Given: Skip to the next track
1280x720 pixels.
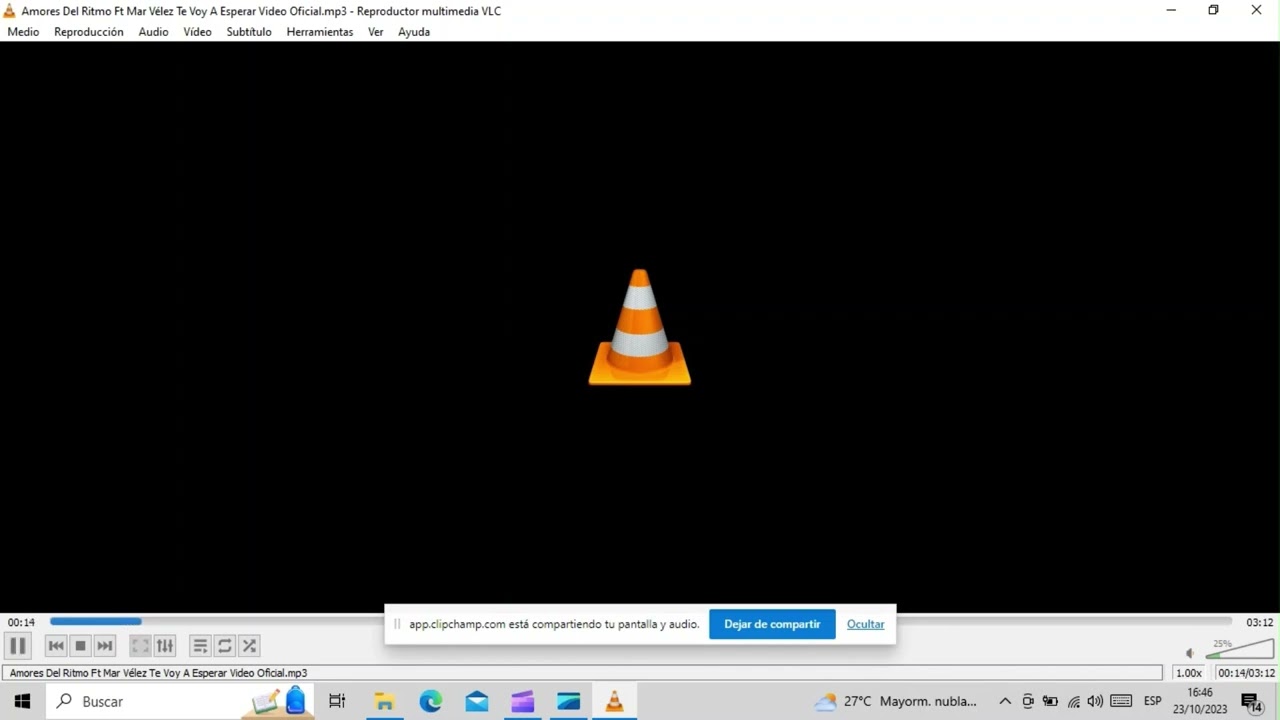Looking at the screenshot, I should [x=105, y=646].
